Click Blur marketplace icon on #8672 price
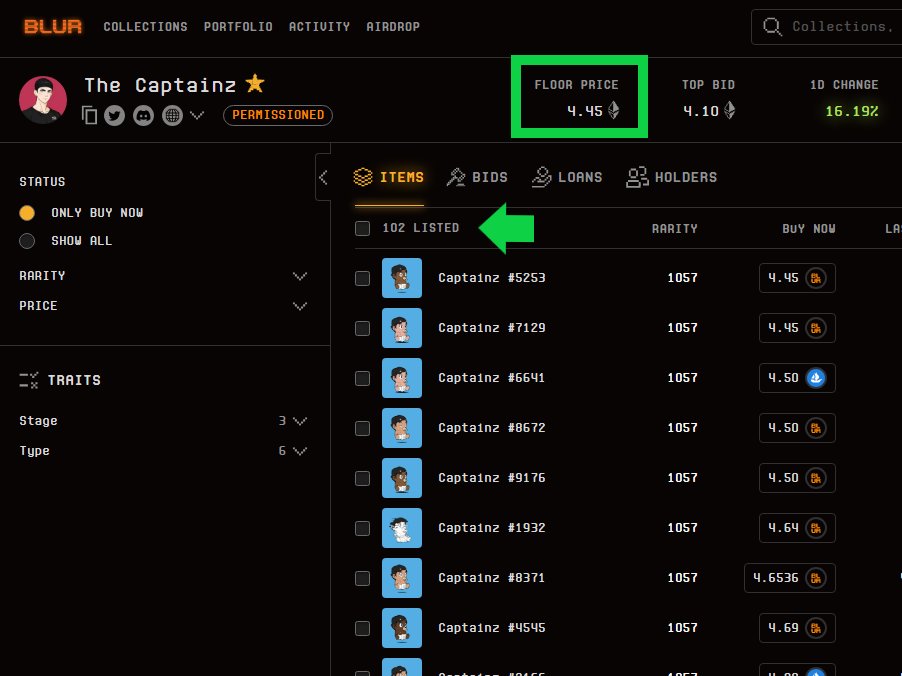The height and width of the screenshot is (676, 902). pos(816,428)
